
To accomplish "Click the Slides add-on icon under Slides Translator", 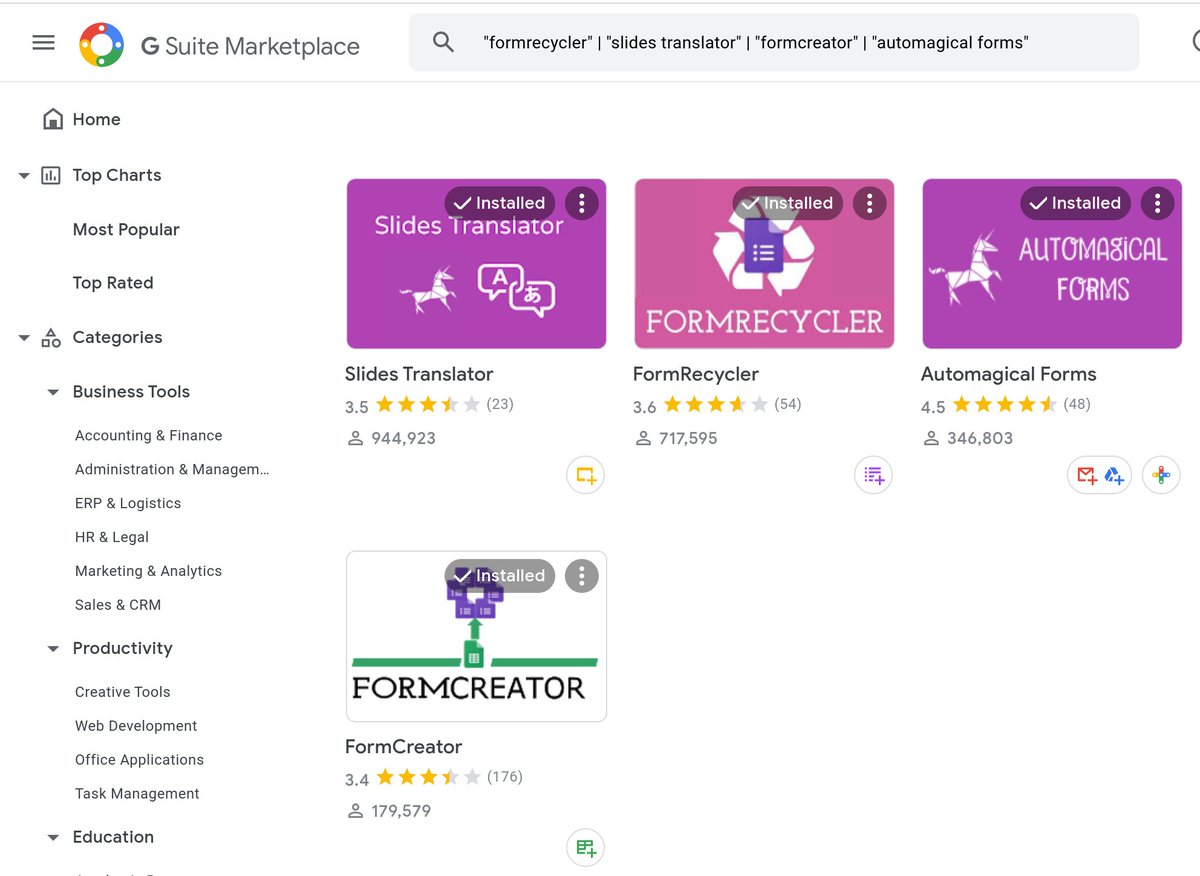I will coord(585,475).
